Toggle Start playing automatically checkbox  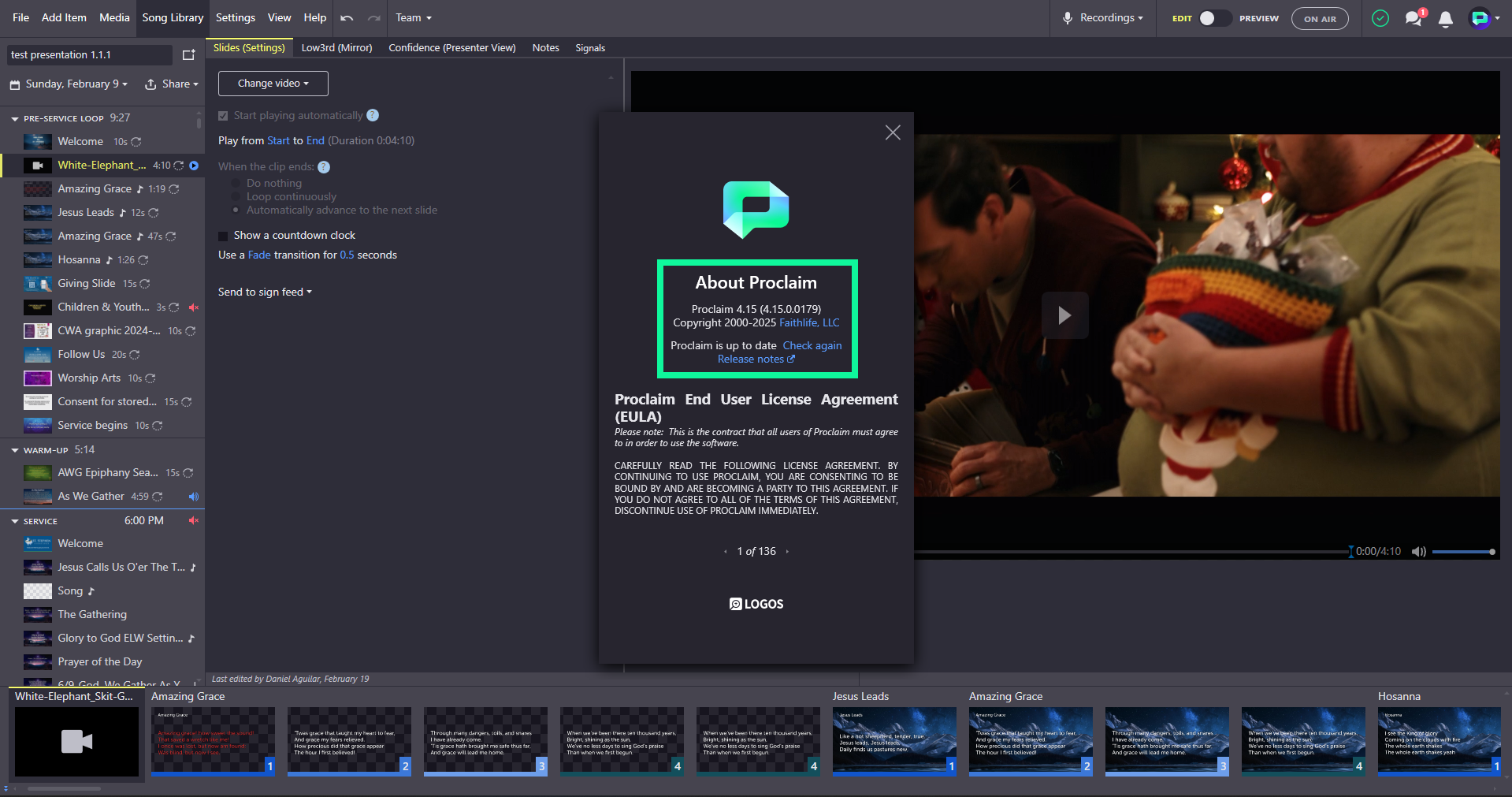pyautogui.click(x=223, y=116)
